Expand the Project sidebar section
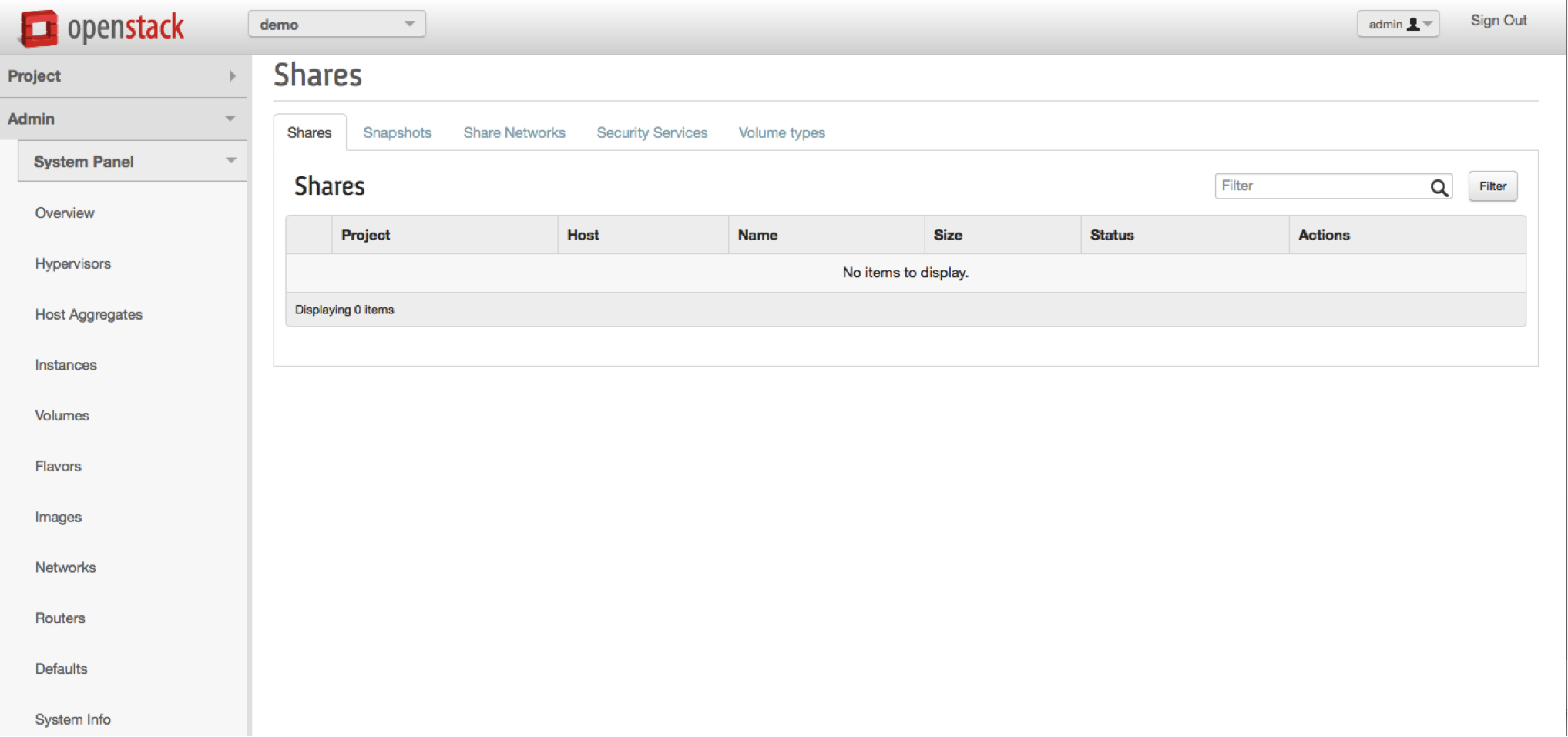The height and width of the screenshot is (737, 1568). [x=123, y=75]
